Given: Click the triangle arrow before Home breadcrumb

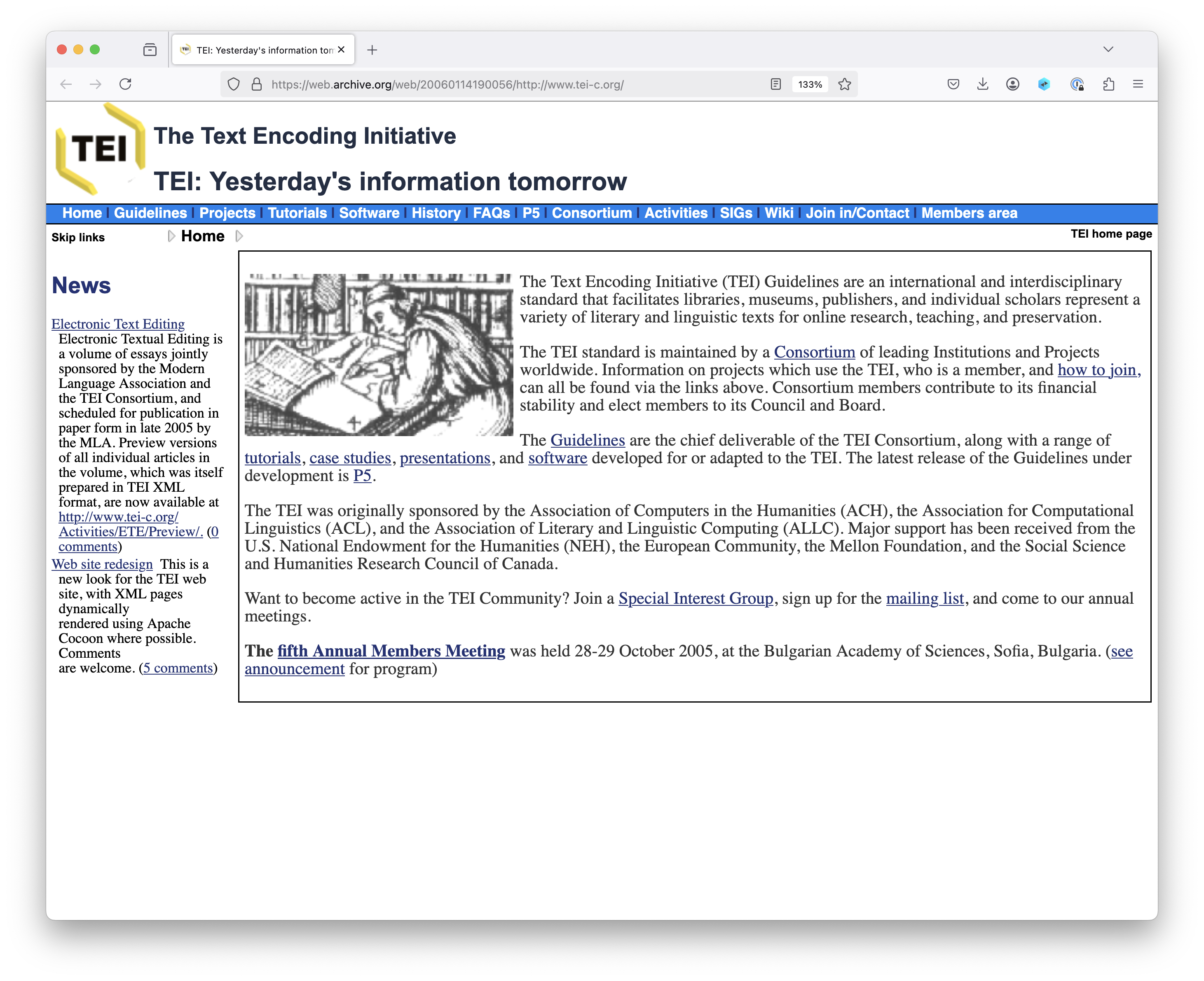Looking at the screenshot, I should coord(171,236).
